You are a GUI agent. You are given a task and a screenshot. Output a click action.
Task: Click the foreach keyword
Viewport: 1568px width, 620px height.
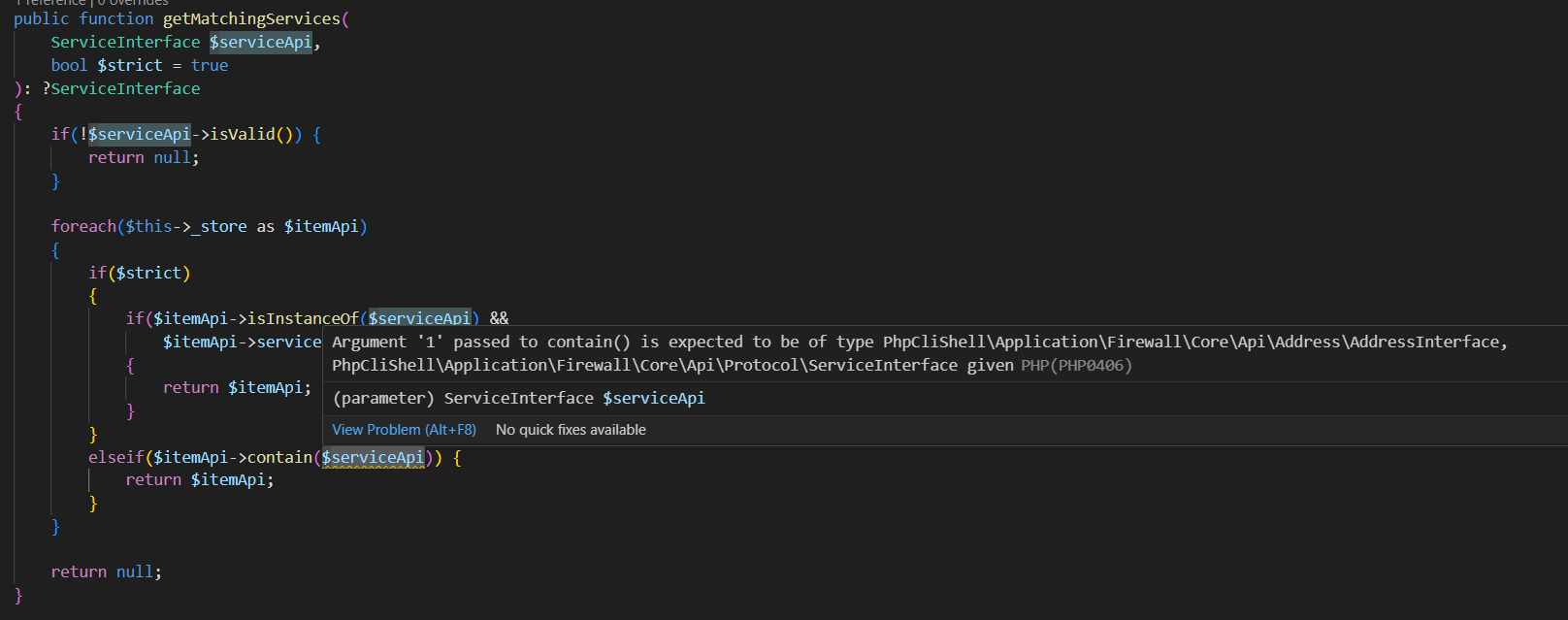pyautogui.click(x=83, y=227)
